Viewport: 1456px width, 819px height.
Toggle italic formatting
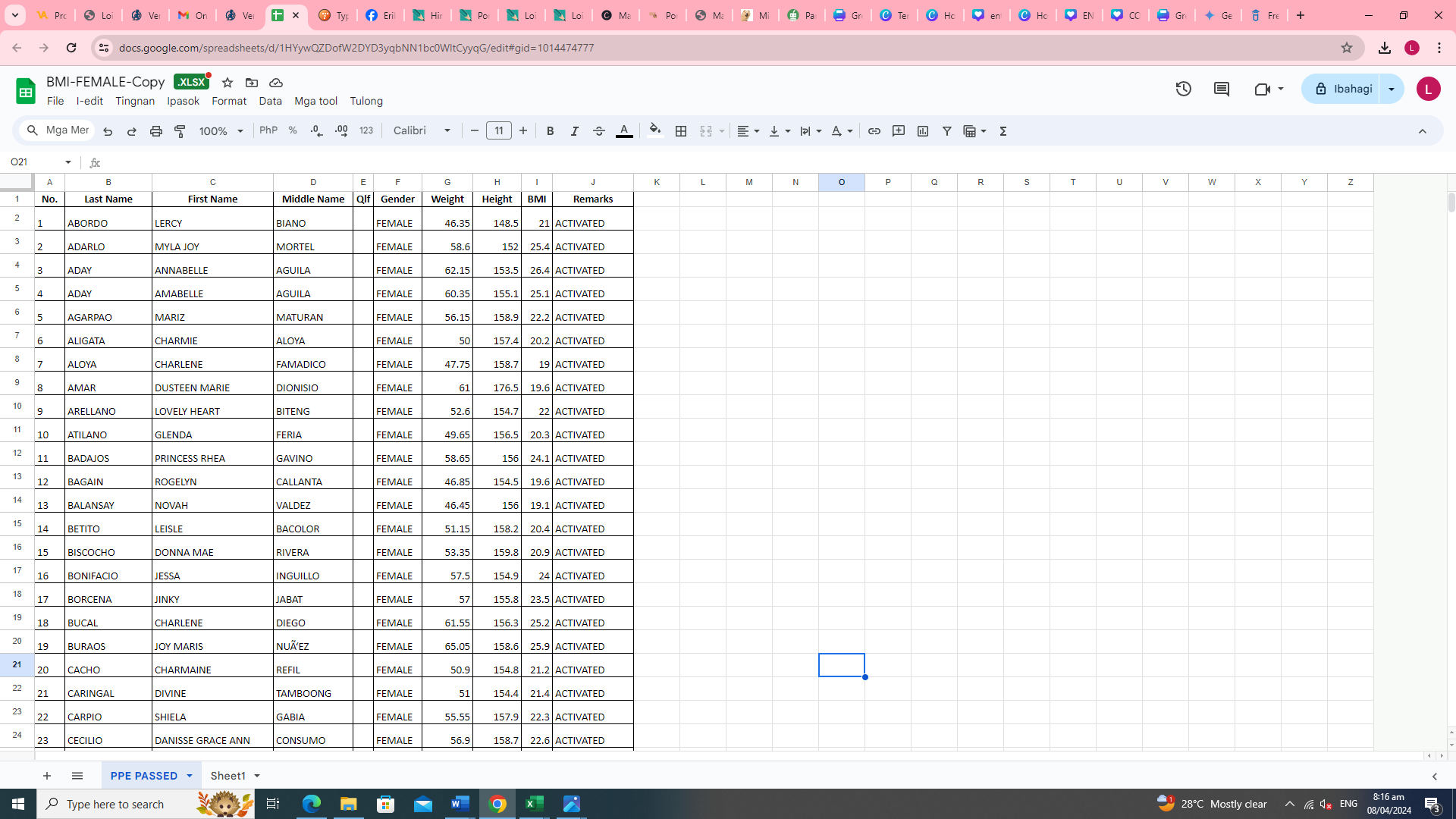[x=574, y=130]
